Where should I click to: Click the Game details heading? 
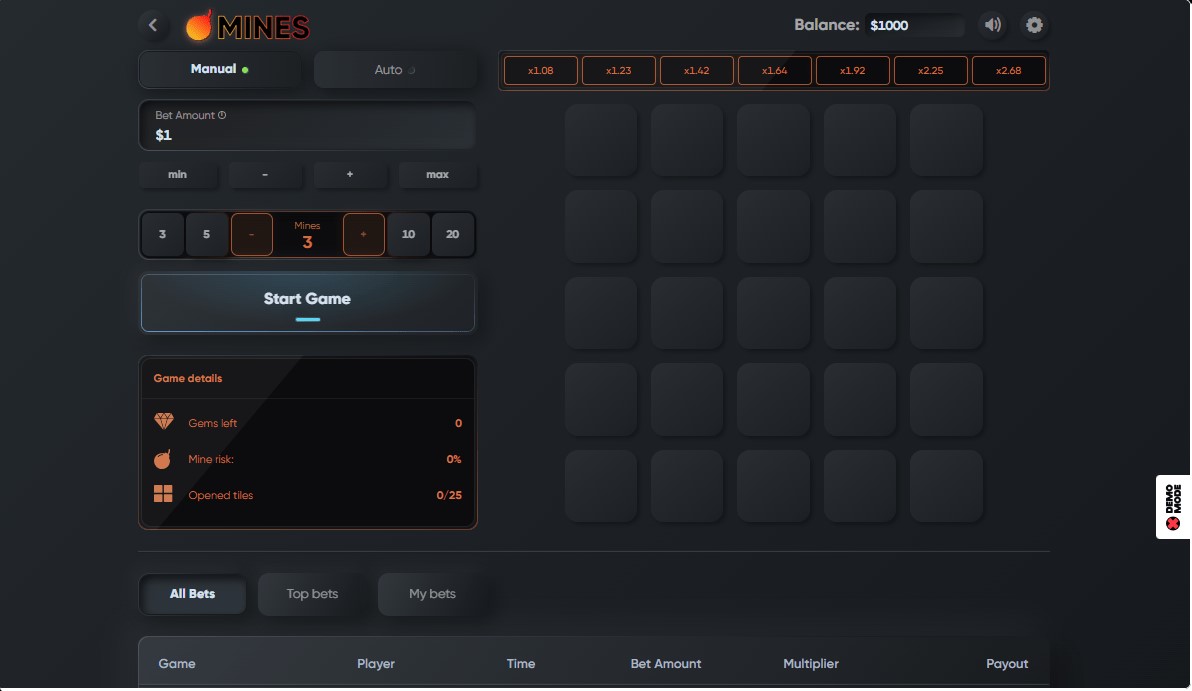click(x=188, y=378)
